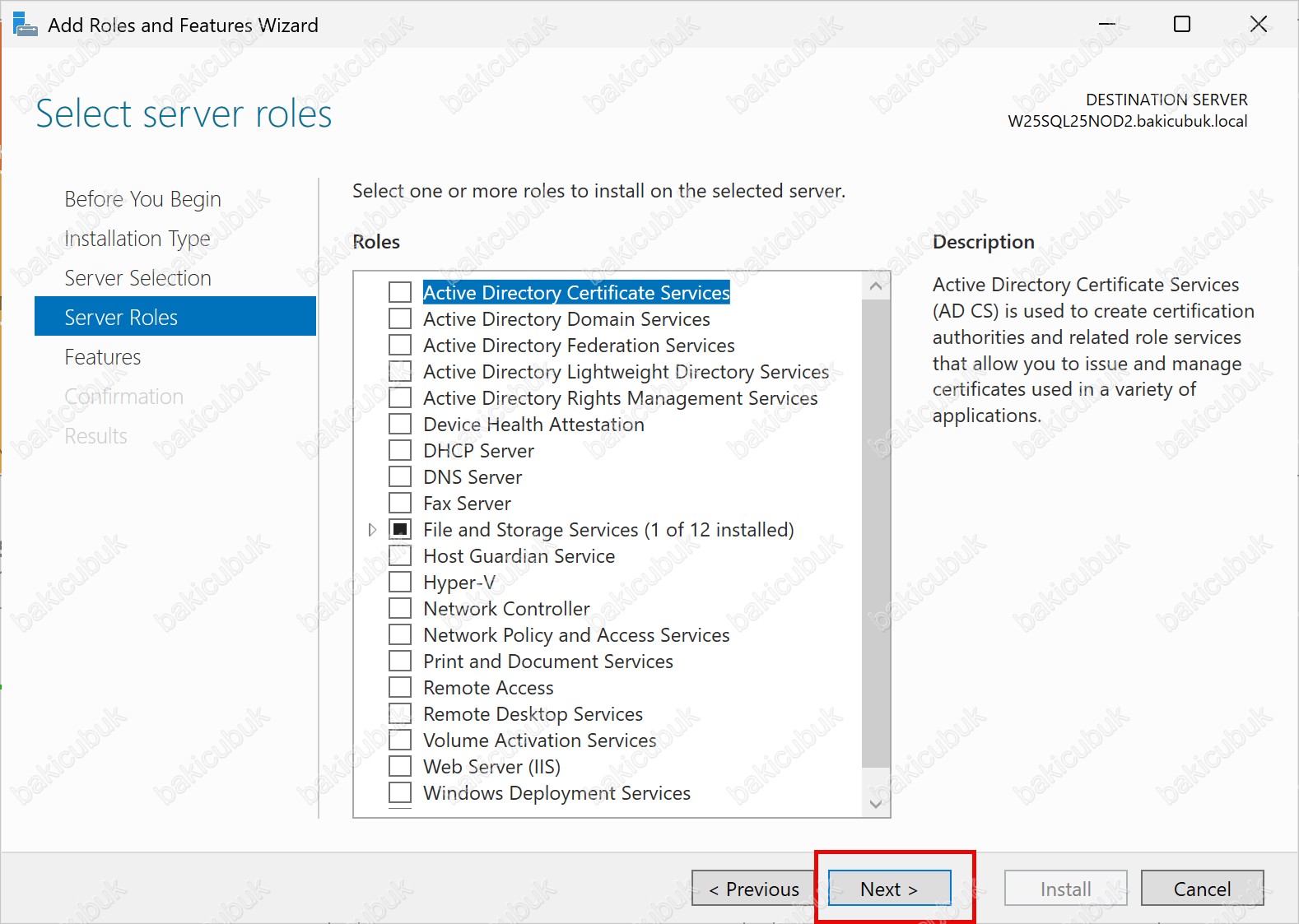Click the wizard icon in title bar
The width and height of the screenshot is (1299, 924).
point(25,25)
